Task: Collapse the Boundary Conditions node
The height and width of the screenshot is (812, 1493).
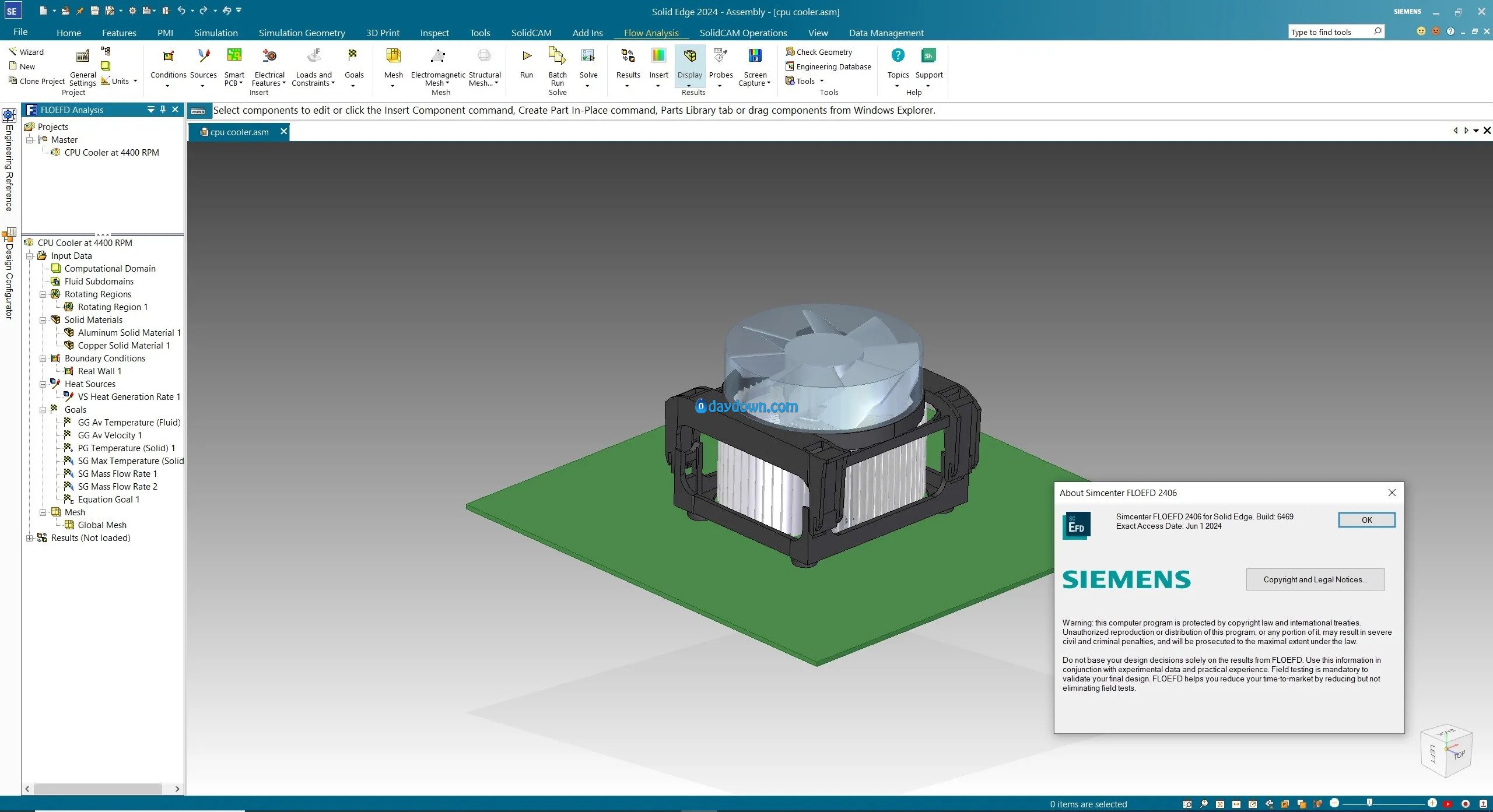Action: tap(43, 358)
